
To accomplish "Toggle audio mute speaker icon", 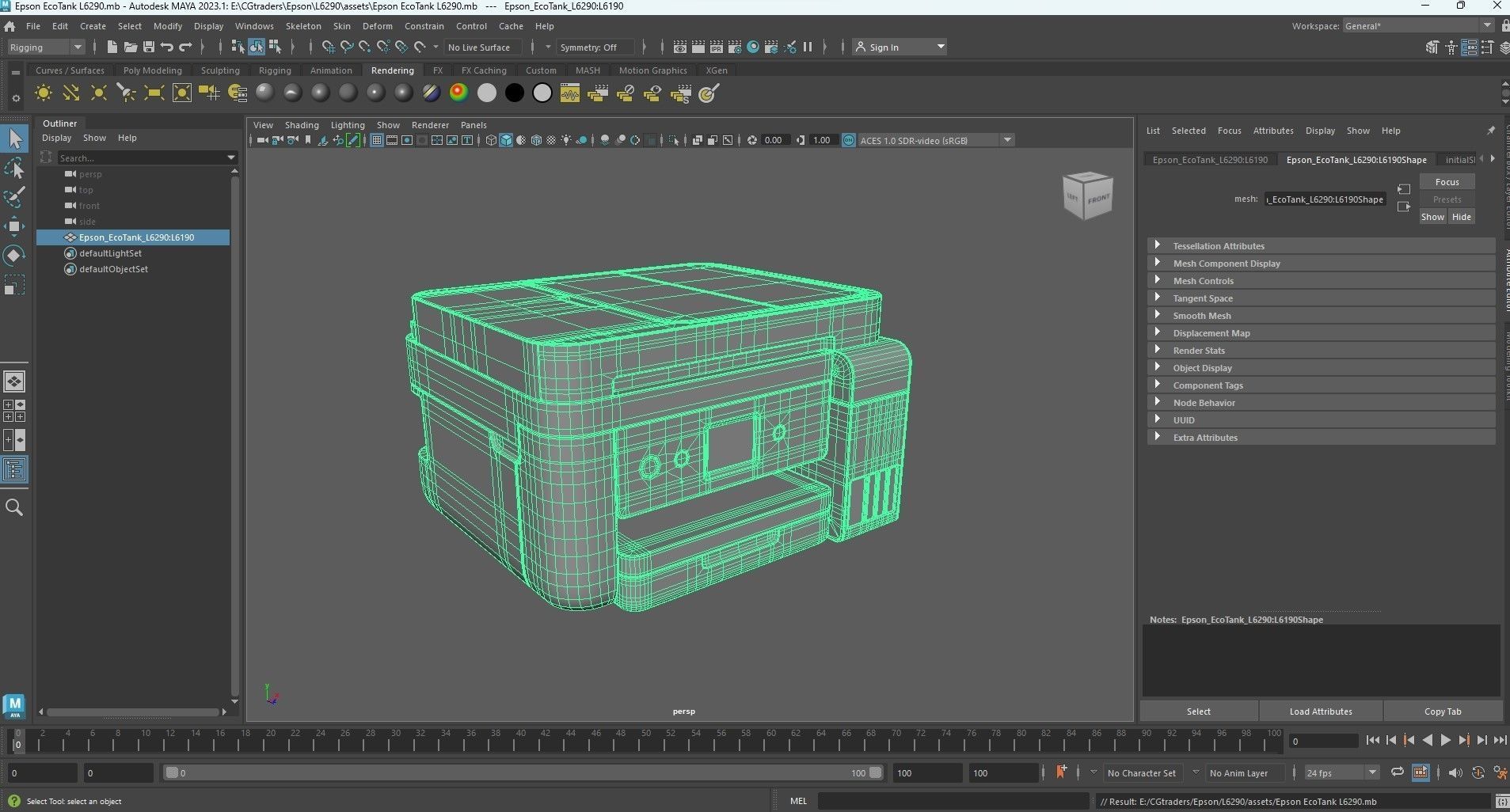I will 1455,772.
